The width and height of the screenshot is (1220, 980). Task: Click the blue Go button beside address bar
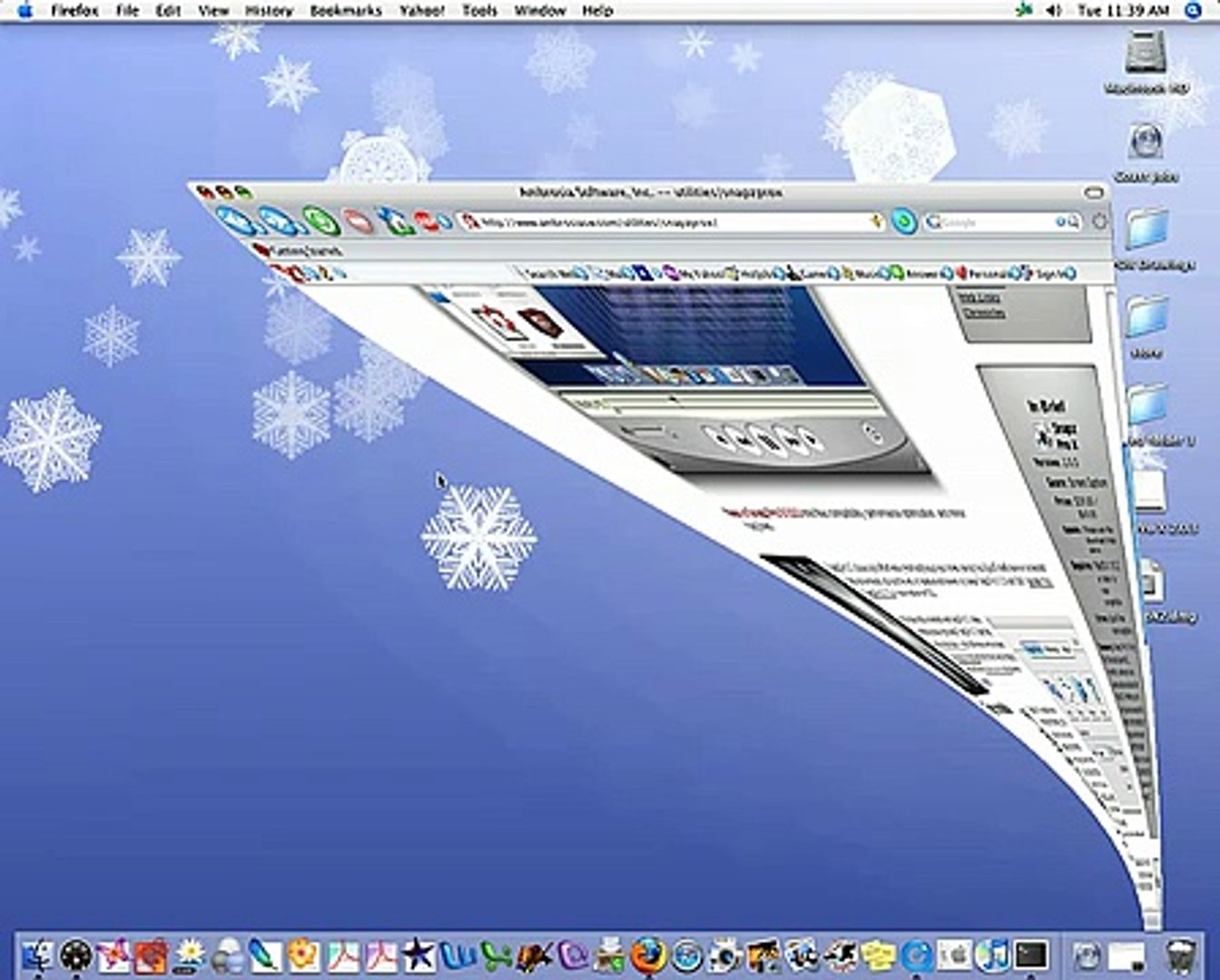coord(903,221)
